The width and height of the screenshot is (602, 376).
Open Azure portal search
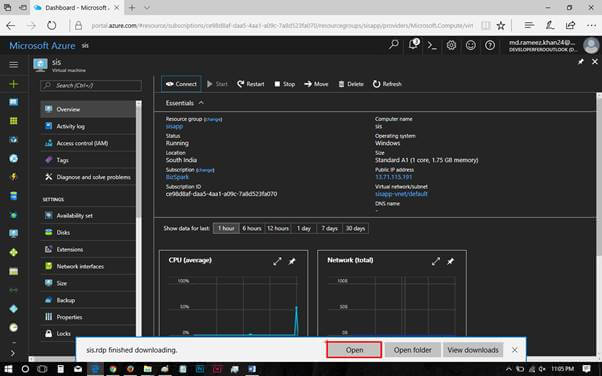pyautogui.click(x=394, y=45)
